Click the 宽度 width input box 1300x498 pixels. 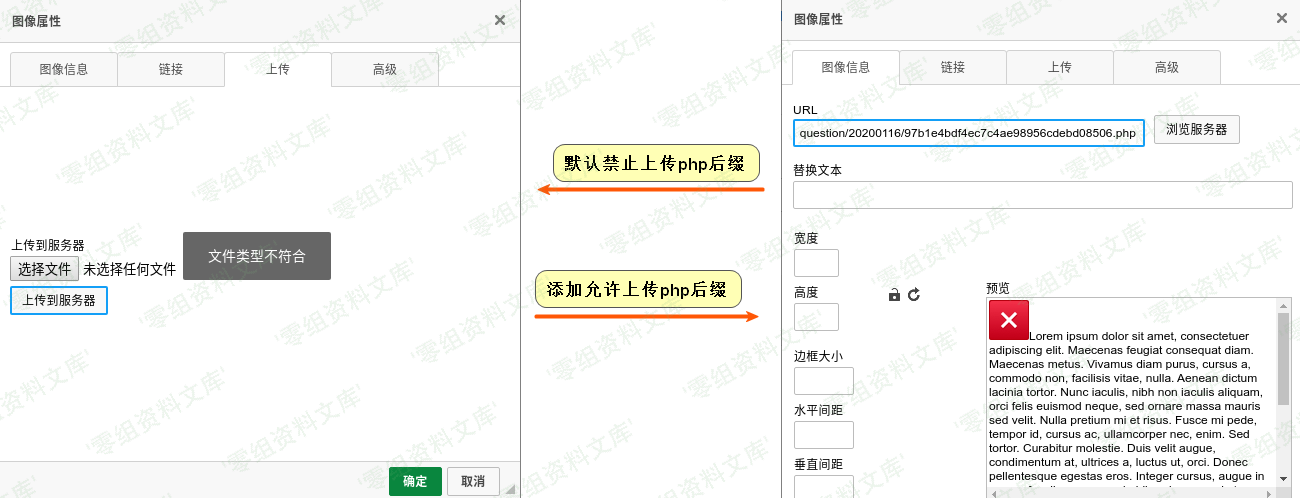816,263
